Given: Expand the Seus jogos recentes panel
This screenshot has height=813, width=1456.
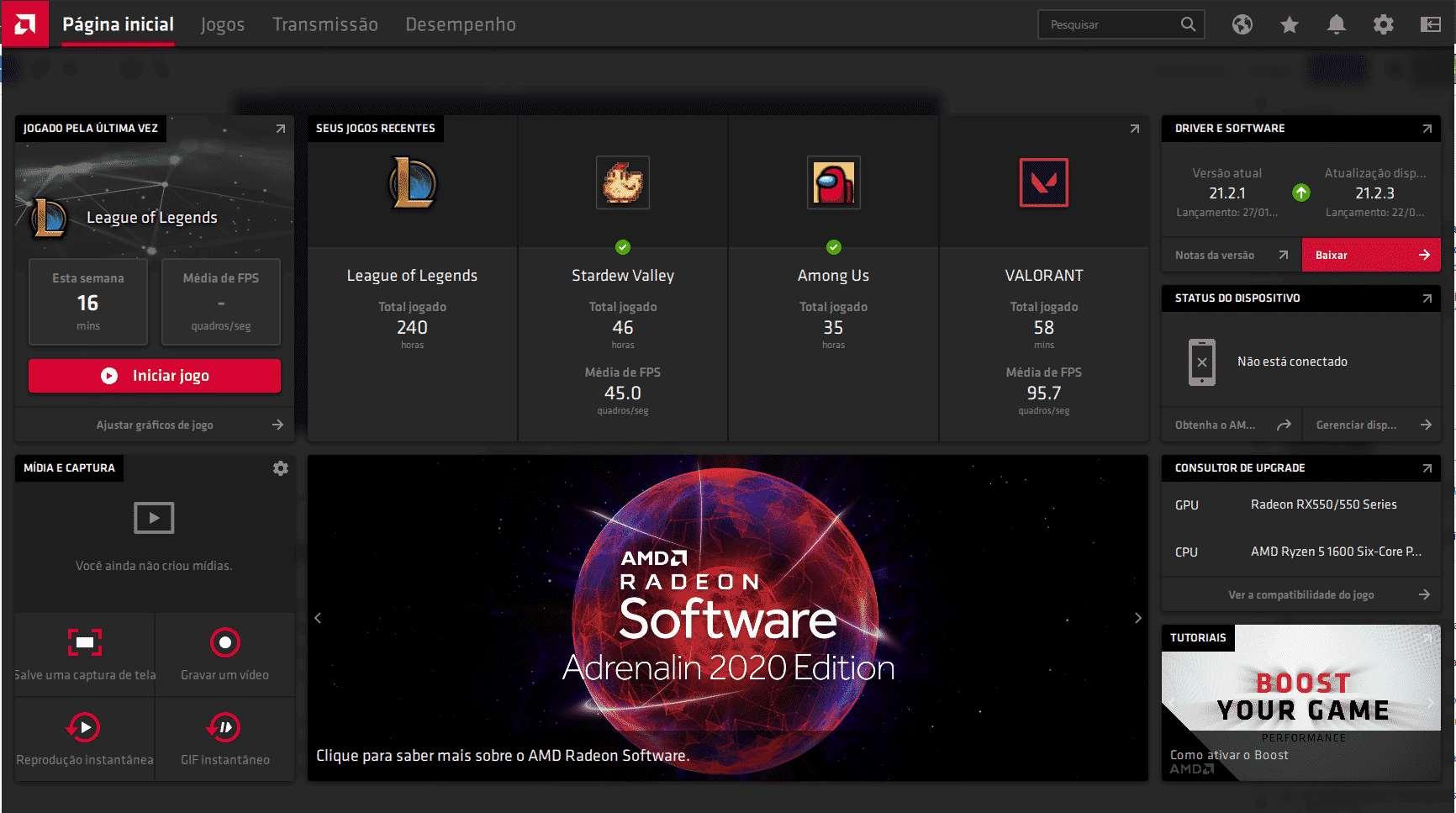Looking at the screenshot, I should [x=1135, y=129].
